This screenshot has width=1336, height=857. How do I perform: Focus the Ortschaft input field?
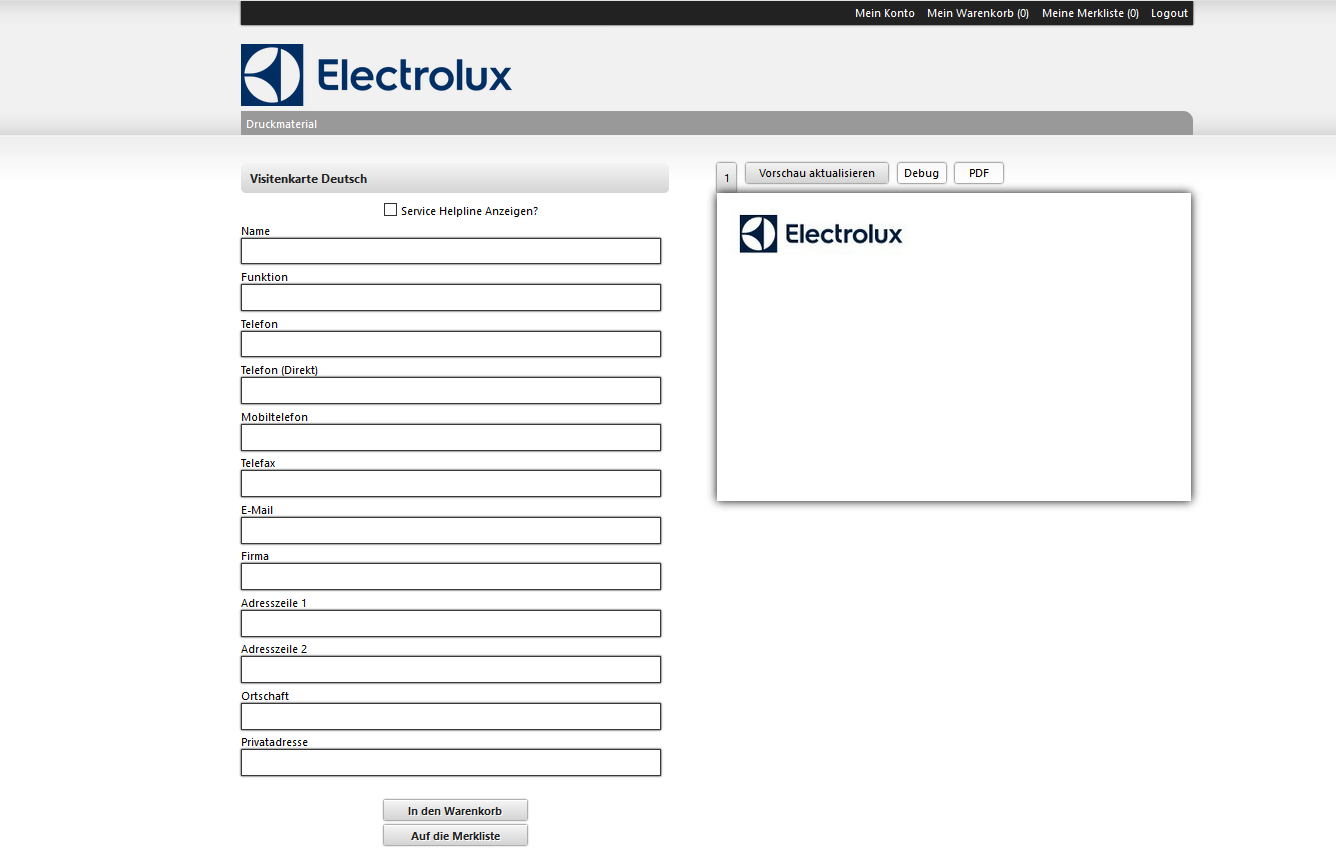point(451,716)
